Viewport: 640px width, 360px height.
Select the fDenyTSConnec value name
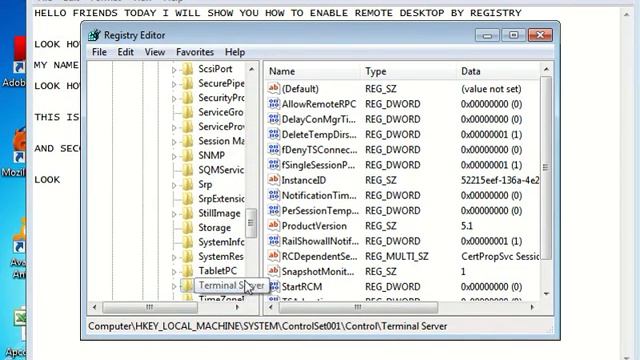pyautogui.click(x=319, y=150)
